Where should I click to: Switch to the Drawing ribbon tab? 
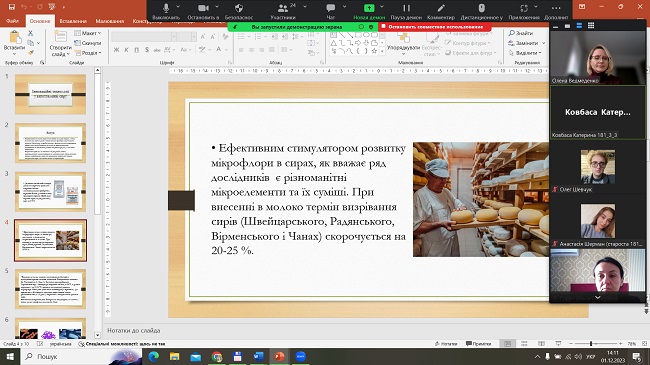[x=109, y=21]
